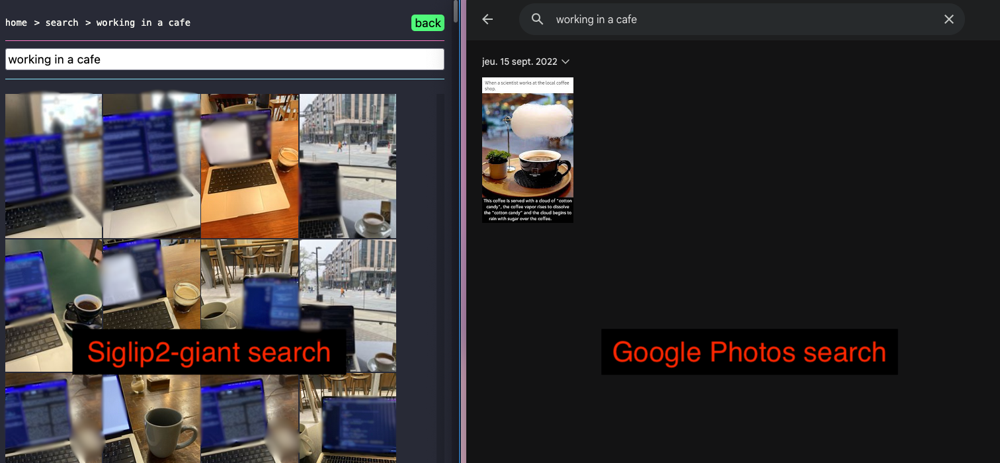Open the silver laptop on orange wood table thumbnail
The image size is (1000, 463).
point(249,166)
